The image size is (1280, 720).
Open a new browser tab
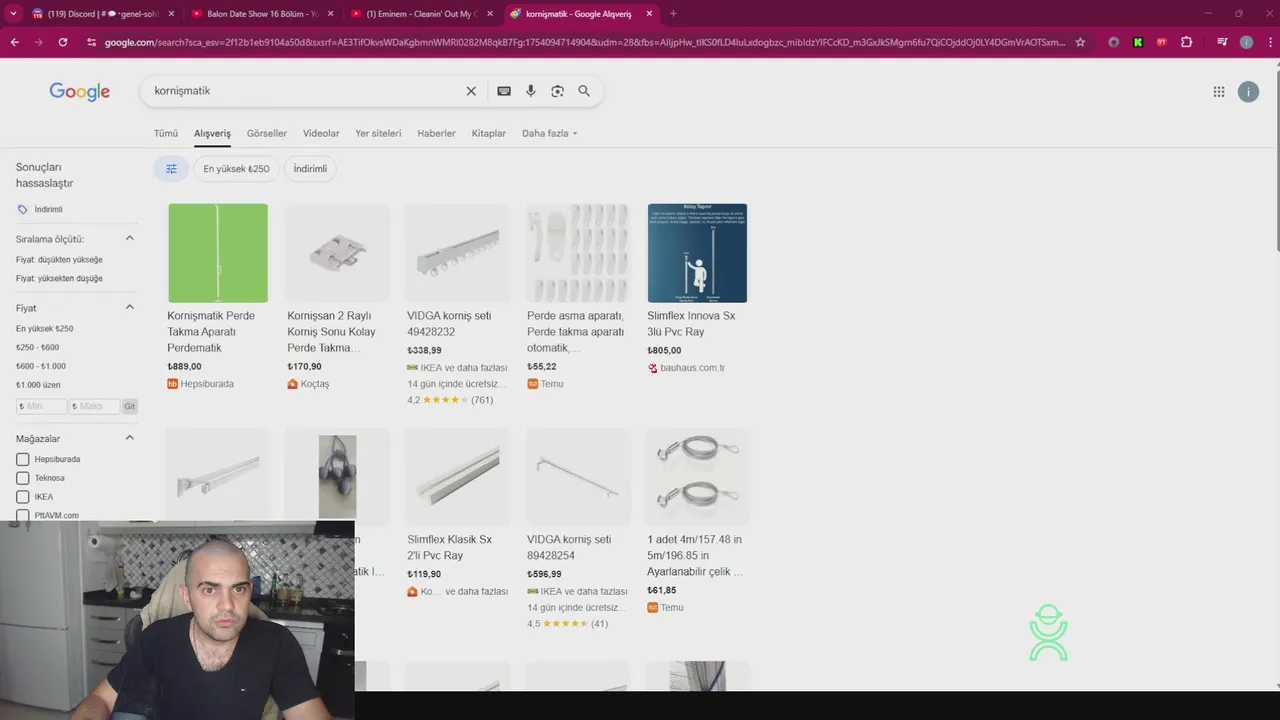[x=673, y=14]
